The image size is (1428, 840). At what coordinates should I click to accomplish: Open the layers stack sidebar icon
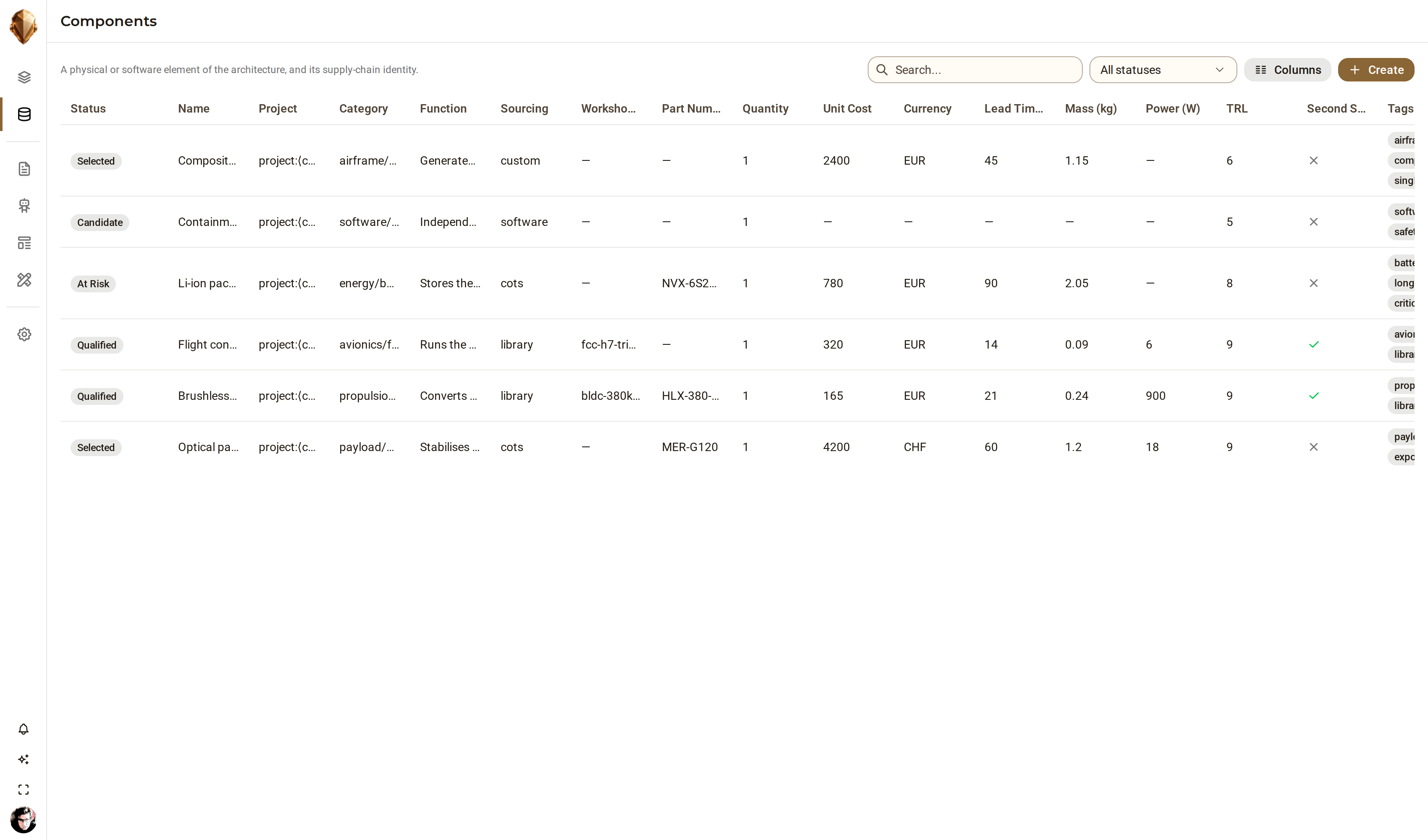[x=24, y=77]
